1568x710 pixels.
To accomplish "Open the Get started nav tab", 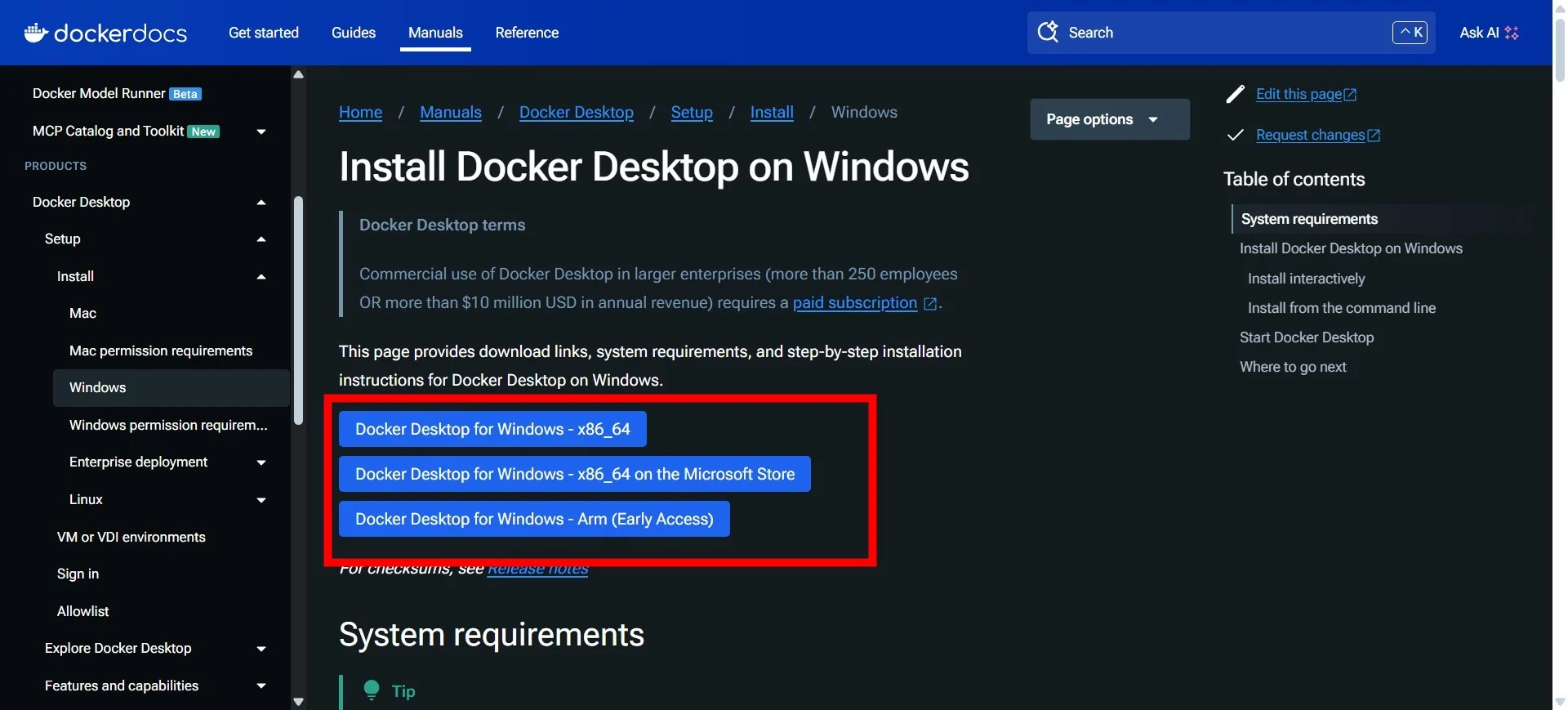I will (264, 33).
